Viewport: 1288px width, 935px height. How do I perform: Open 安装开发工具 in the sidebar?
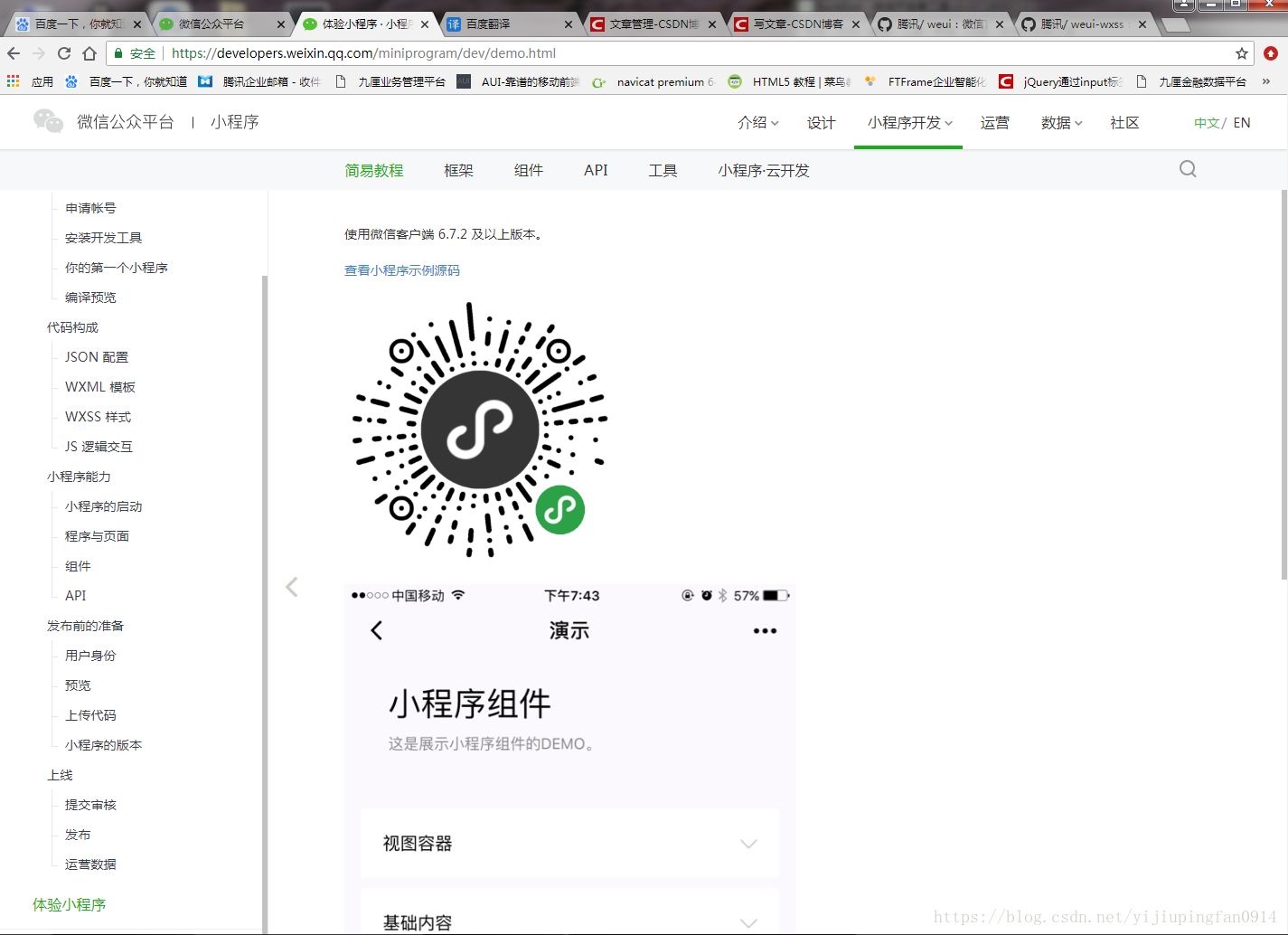click(103, 238)
